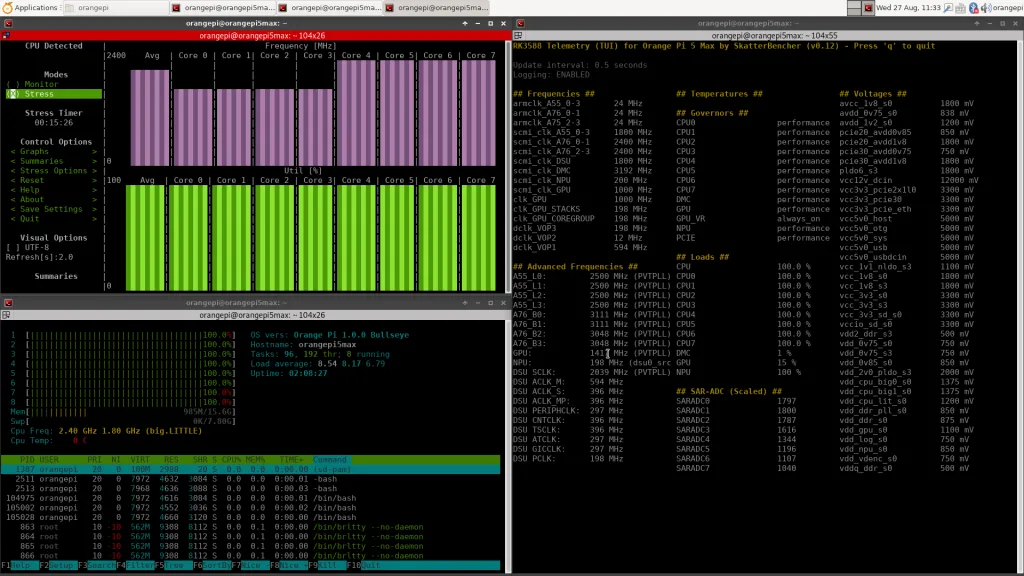1024x576 pixels.
Task: Expand the Summaries control option
Action: click(40, 161)
